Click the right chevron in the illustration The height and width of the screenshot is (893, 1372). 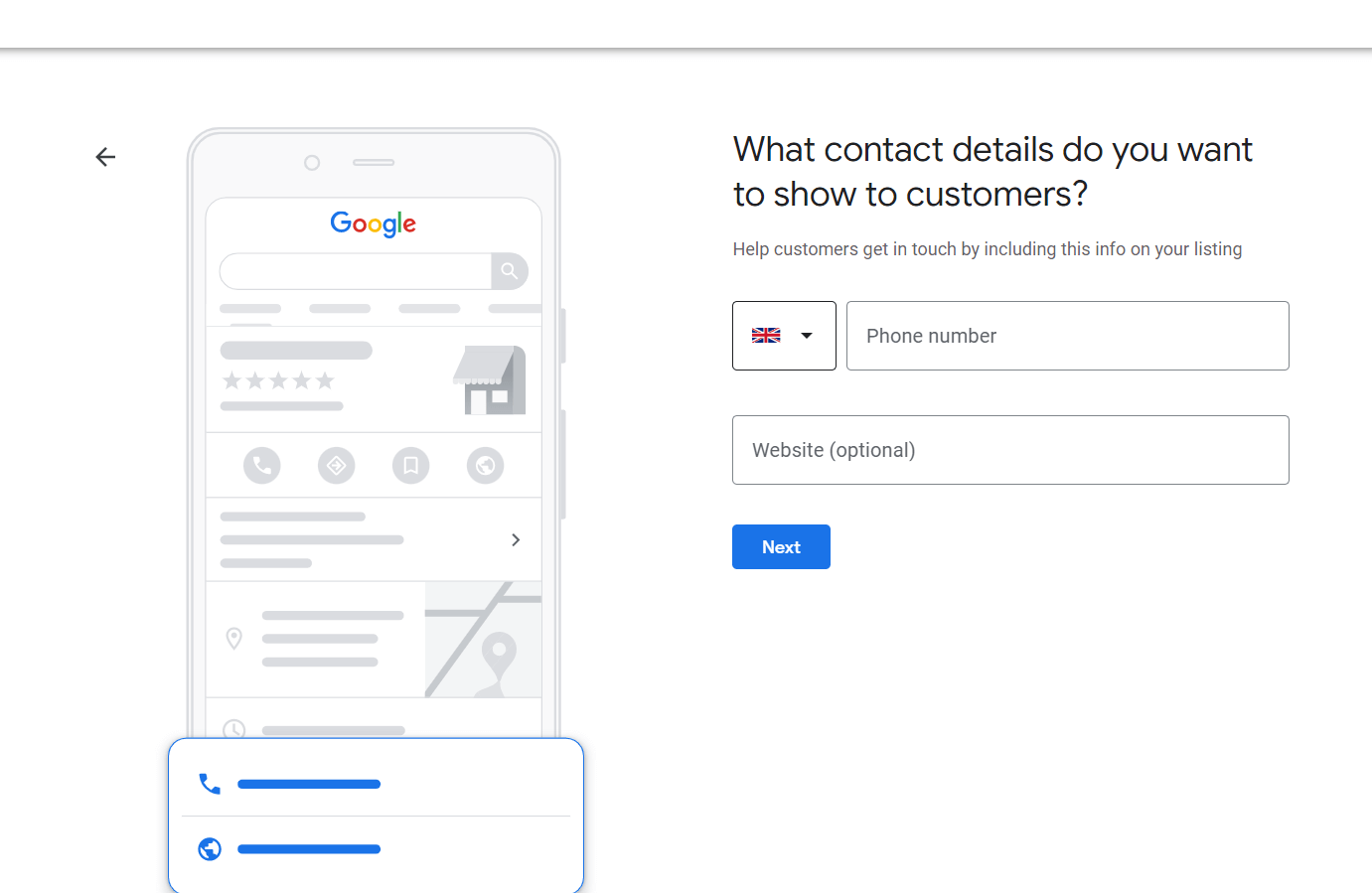516,539
